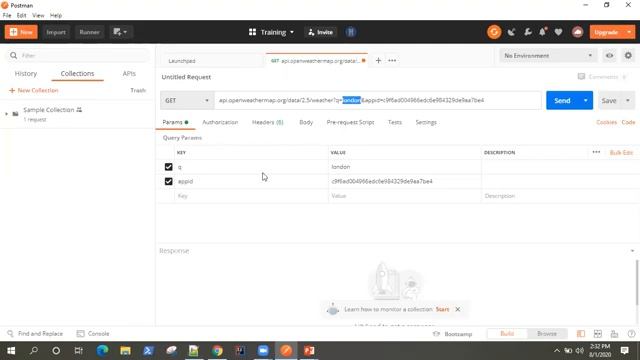This screenshot has height=360, width=640.
Task: Click the sidebar Filter search field
Action: pyautogui.click(x=78, y=56)
